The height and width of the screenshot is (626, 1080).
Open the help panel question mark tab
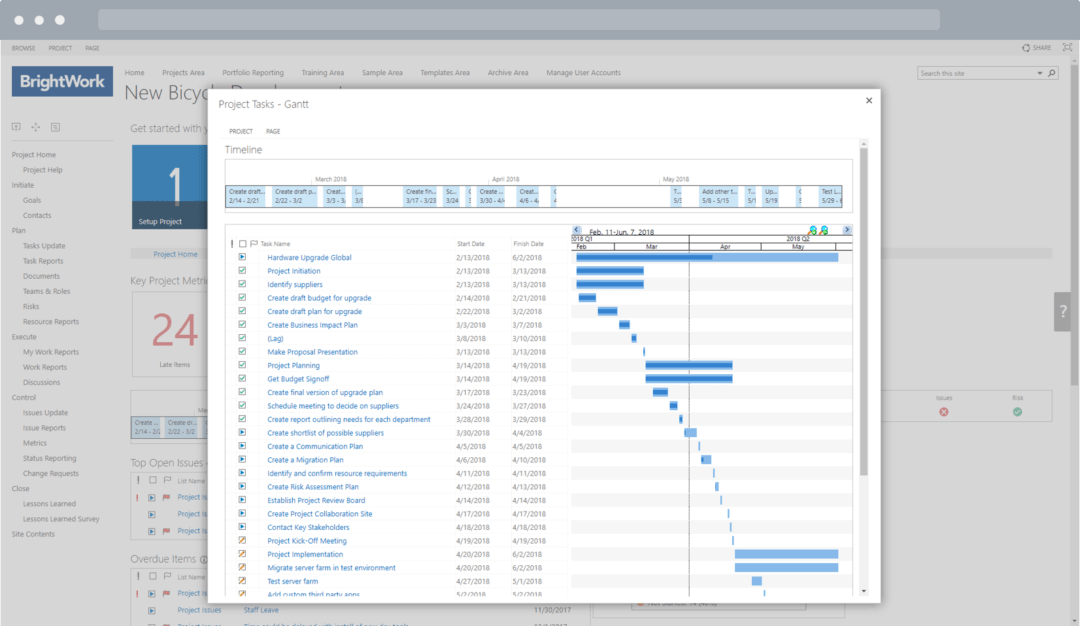pyautogui.click(x=1062, y=311)
